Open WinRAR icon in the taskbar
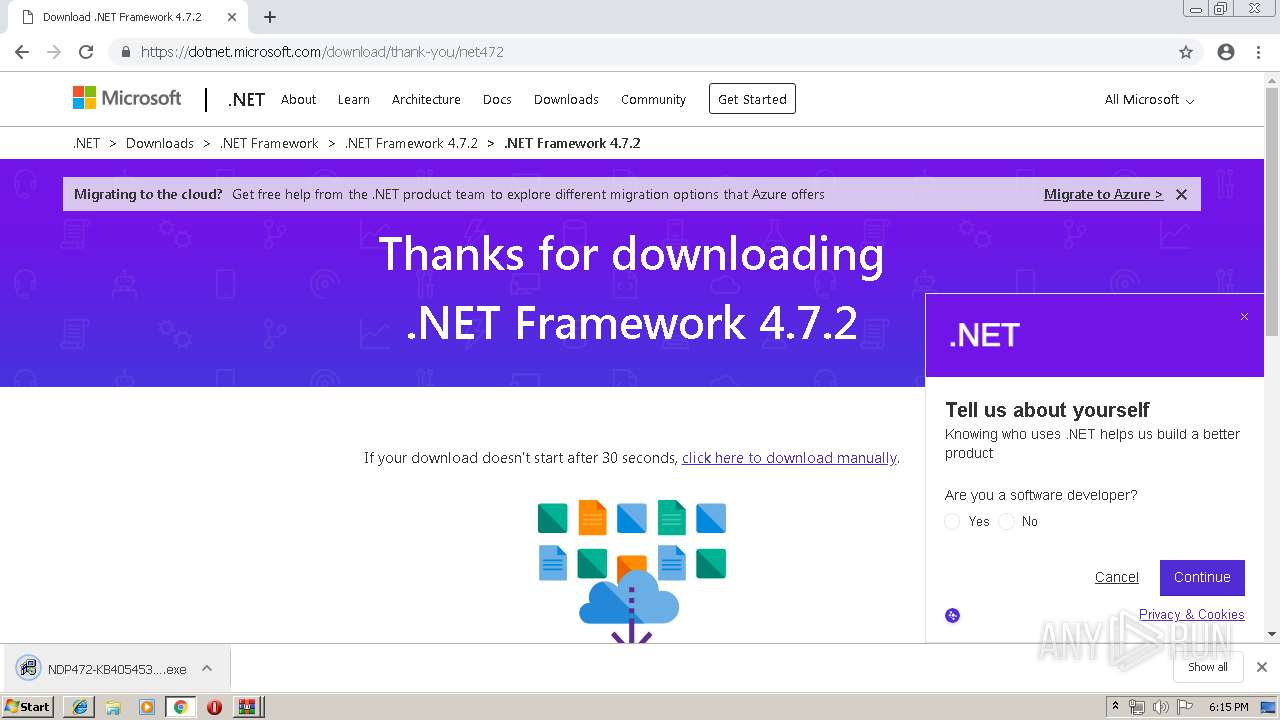 click(247, 707)
